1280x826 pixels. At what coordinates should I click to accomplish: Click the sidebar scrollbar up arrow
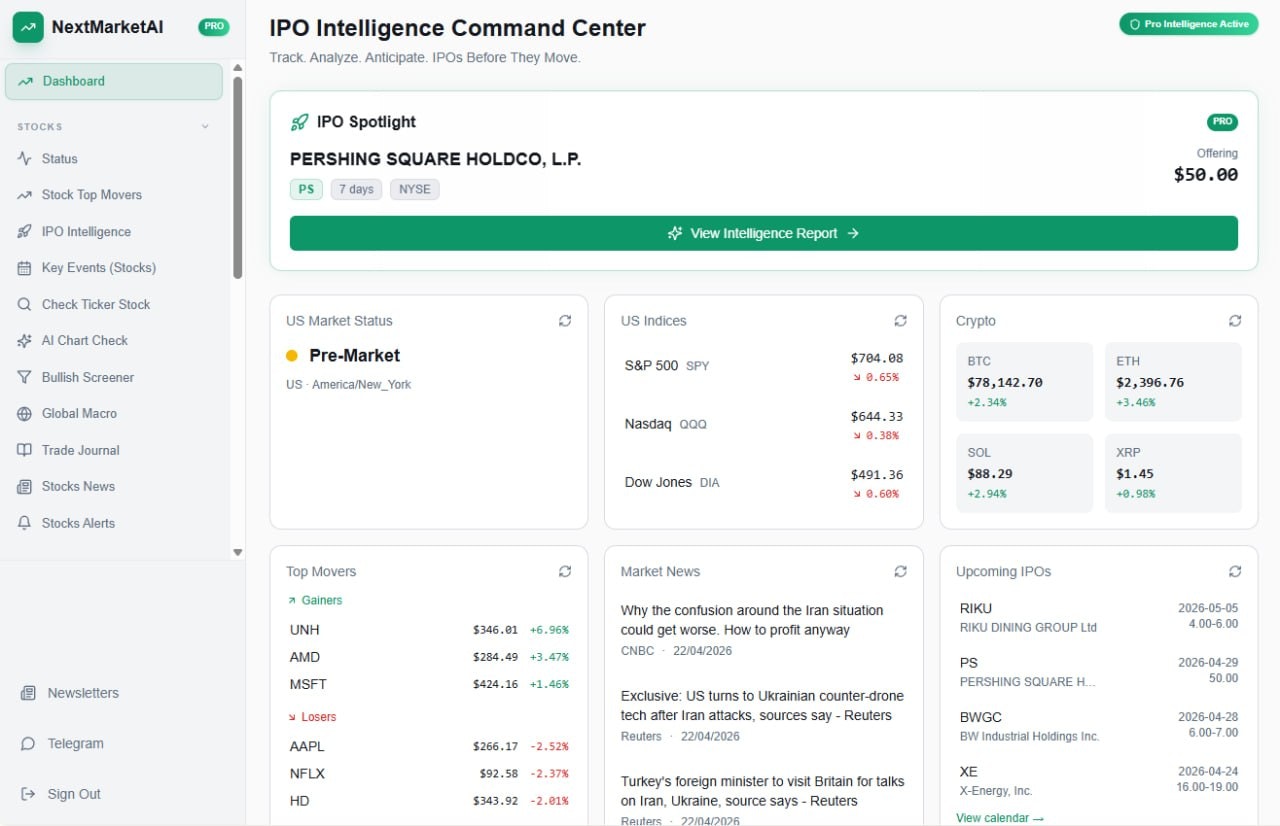click(x=238, y=68)
